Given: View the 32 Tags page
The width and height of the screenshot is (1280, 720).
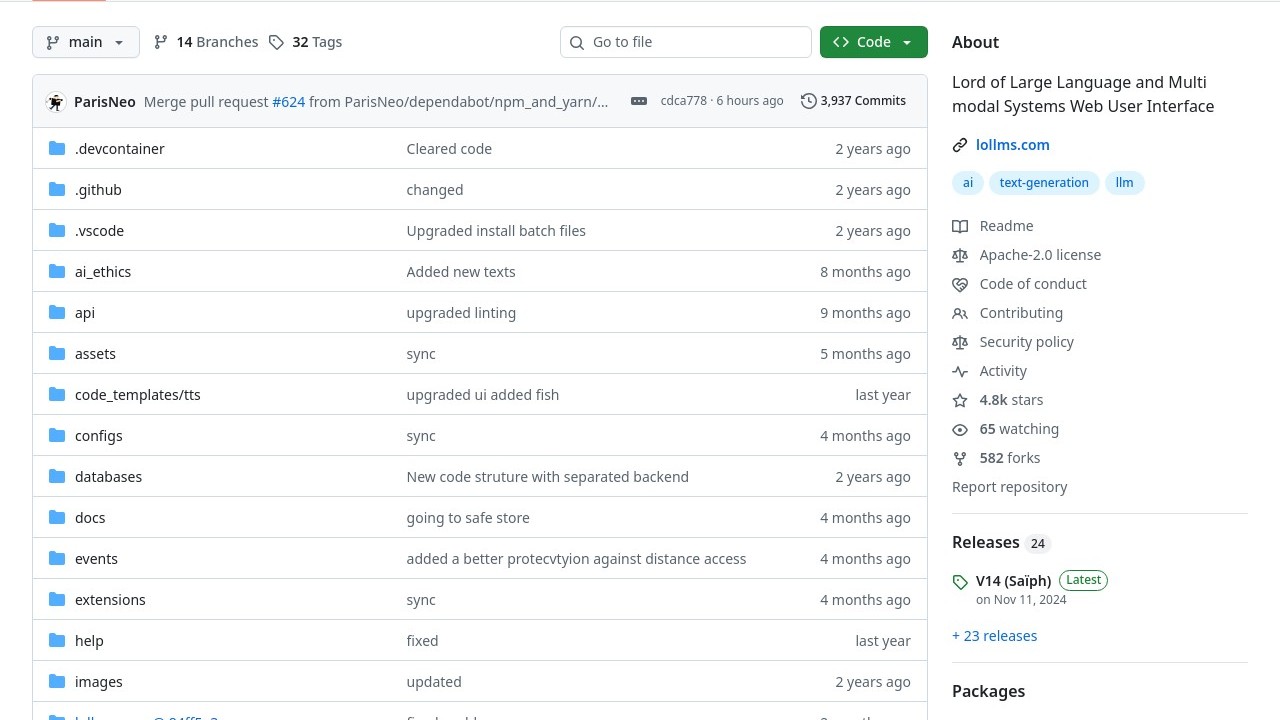Looking at the screenshot, I should (x=306, y=42).
